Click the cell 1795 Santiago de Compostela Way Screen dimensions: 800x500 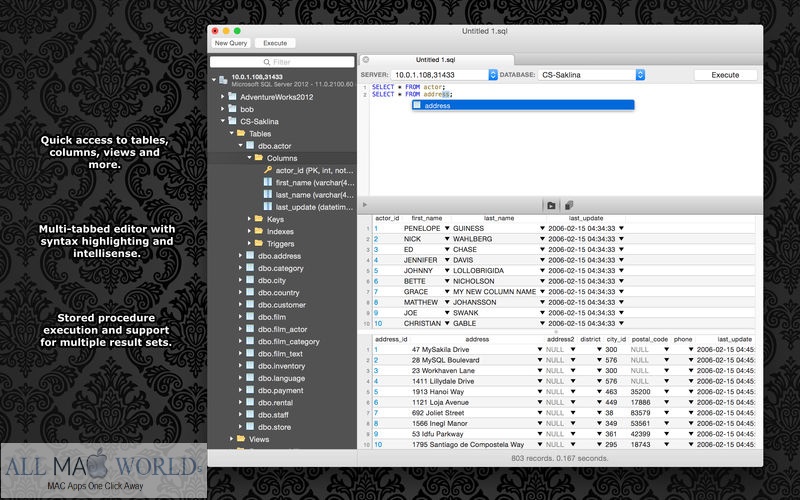468,444
